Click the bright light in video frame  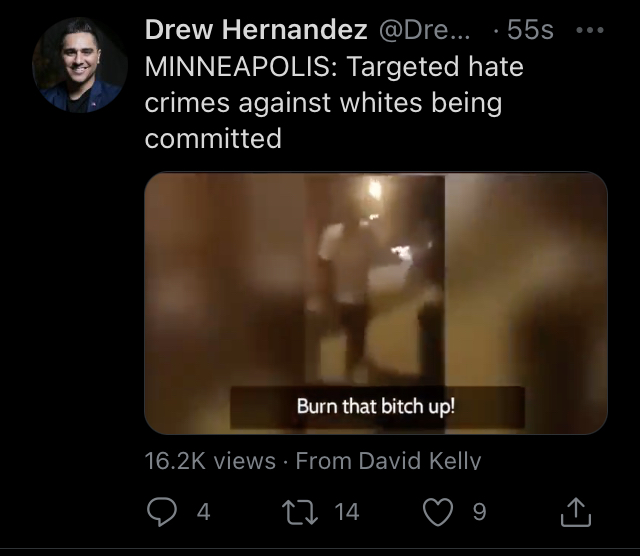pos(375,189)
